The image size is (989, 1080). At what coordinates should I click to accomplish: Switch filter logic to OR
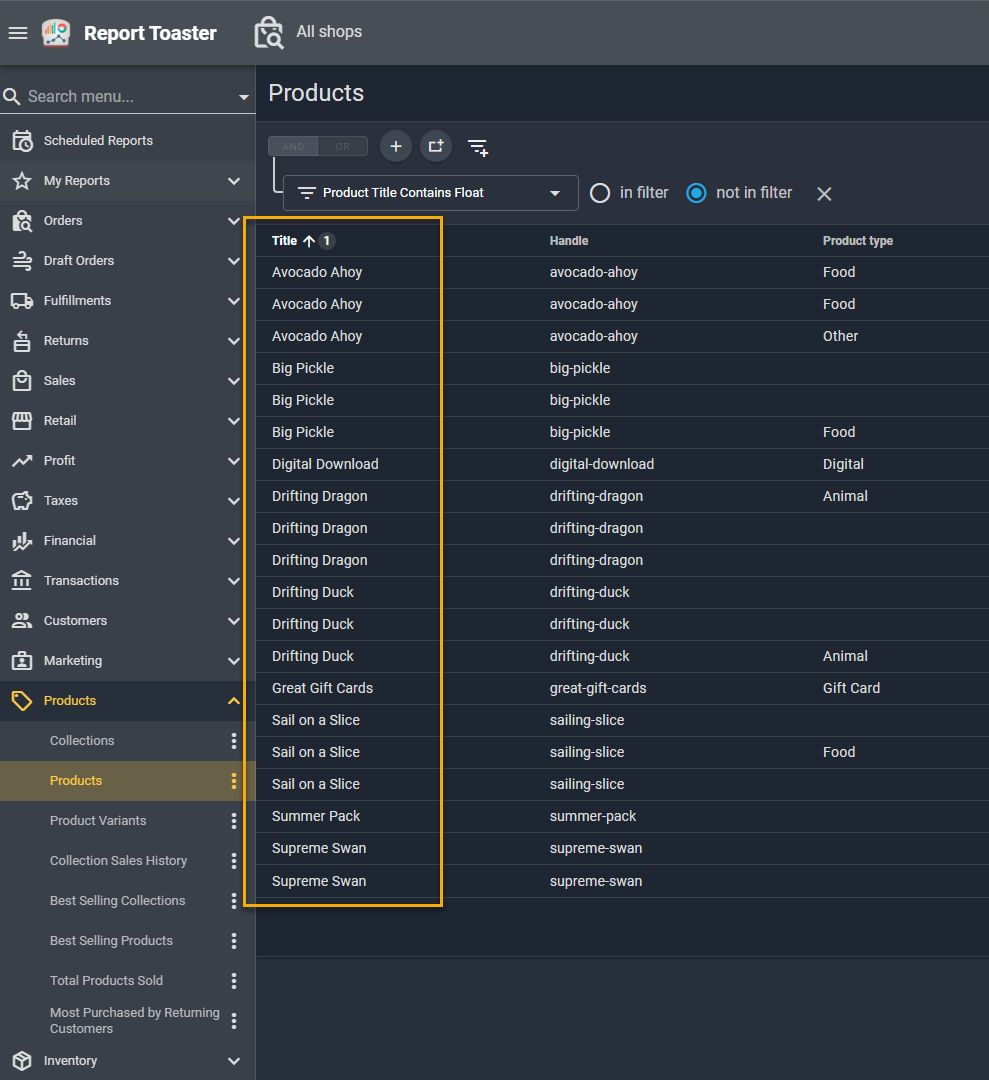[343, 147]
